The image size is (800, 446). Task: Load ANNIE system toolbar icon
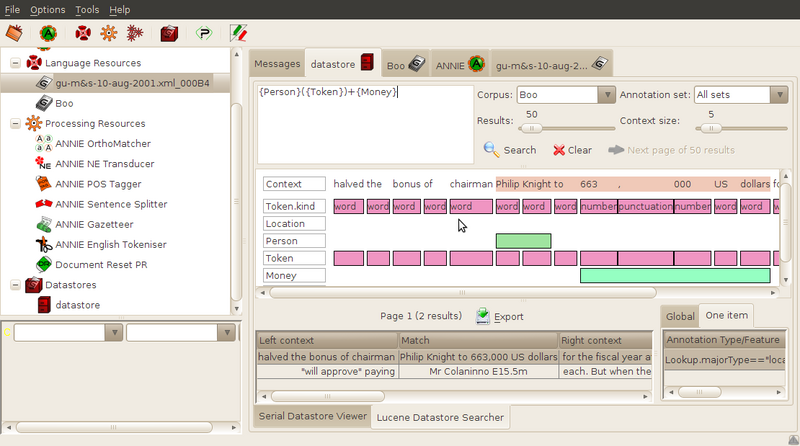(x=48, y=34)
